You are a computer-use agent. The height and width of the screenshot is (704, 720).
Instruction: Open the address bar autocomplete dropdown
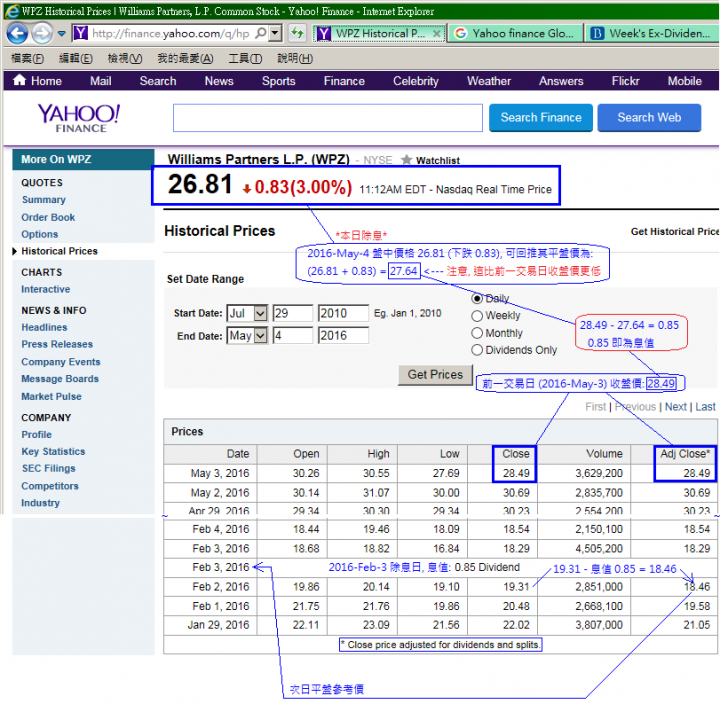tap(275, 33)
